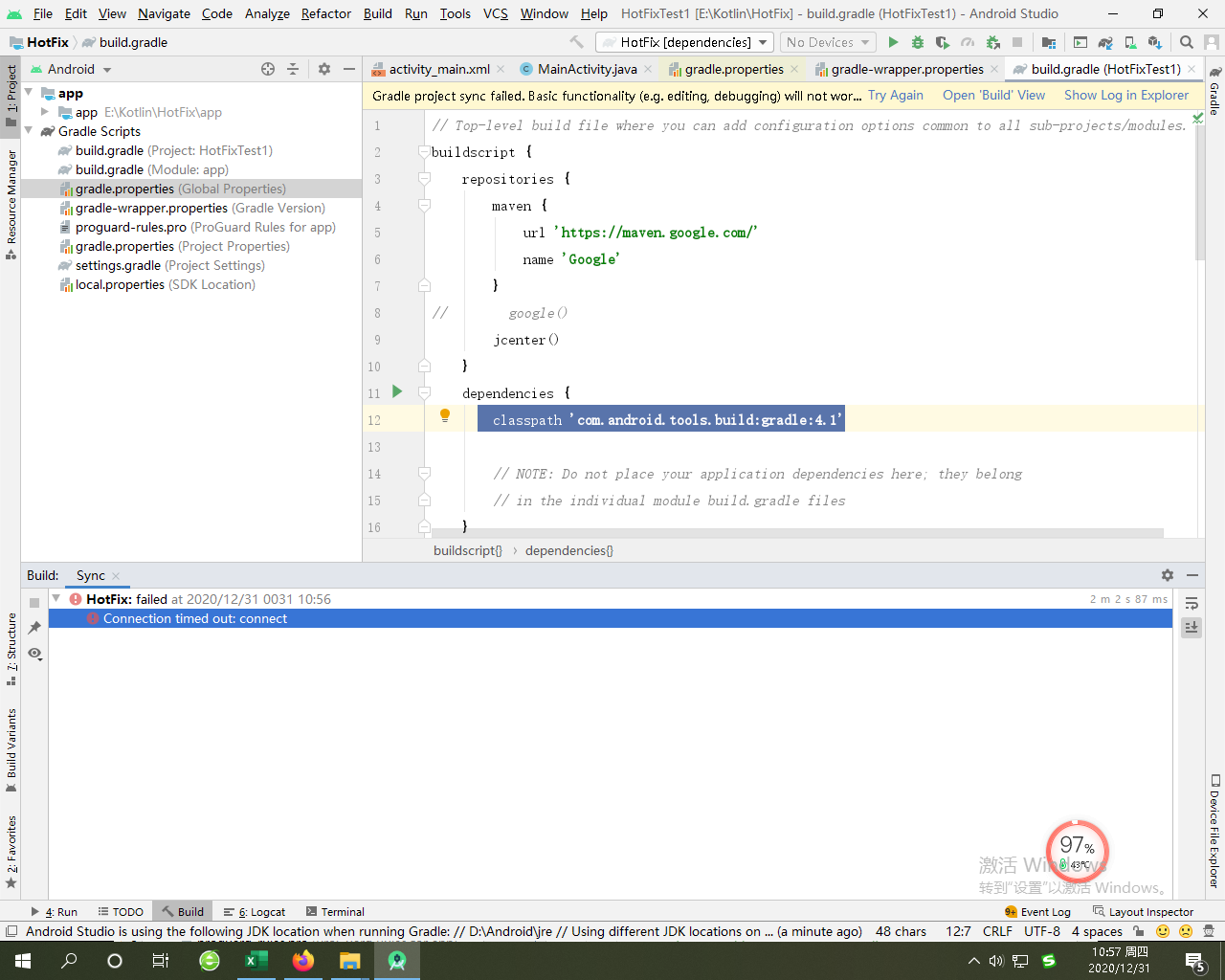Sync project with Gradle files icon
Image resolution: width=1225 pixels, height=980 pixels.
click(1105, 42)
